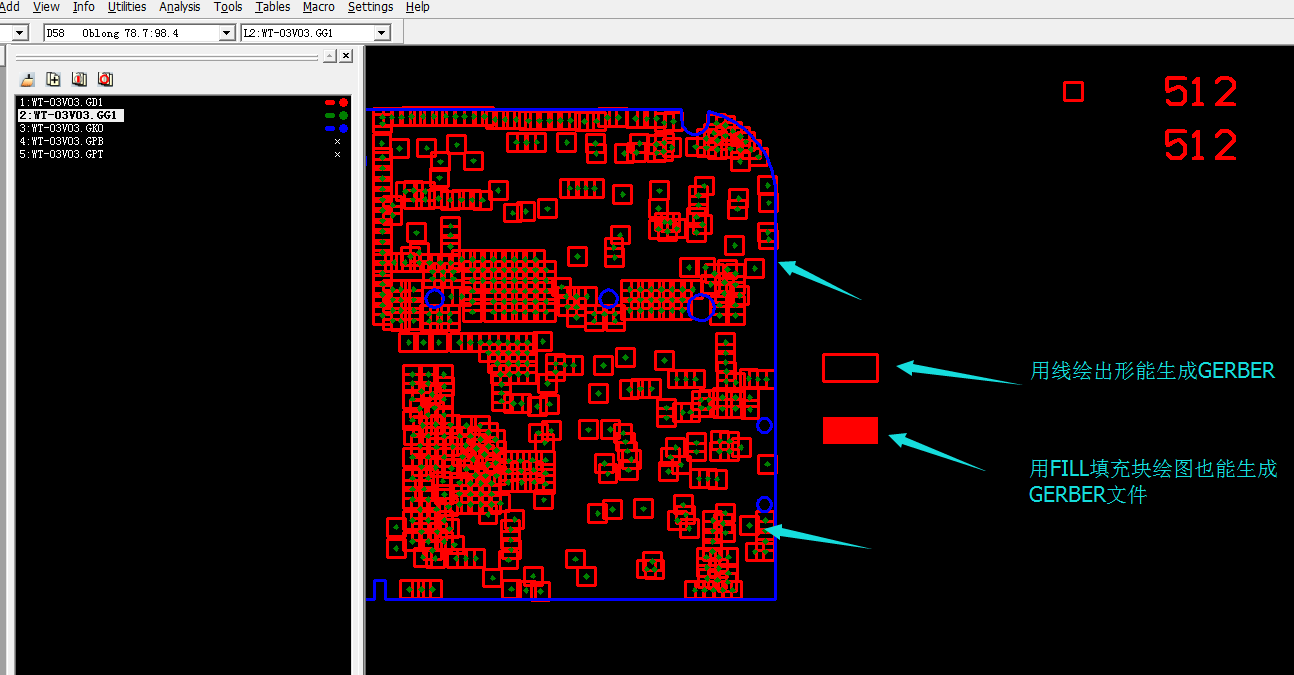Click the layer panel icon with red bar
The width and height of the screenshot is (1294, 675).
point(80,79)
